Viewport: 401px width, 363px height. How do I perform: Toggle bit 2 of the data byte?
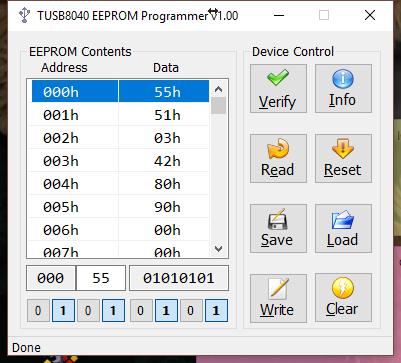click(x=166, y=311)
